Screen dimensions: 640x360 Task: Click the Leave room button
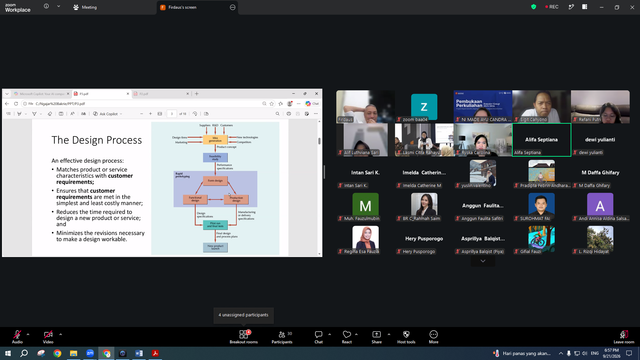click(624, 336)
